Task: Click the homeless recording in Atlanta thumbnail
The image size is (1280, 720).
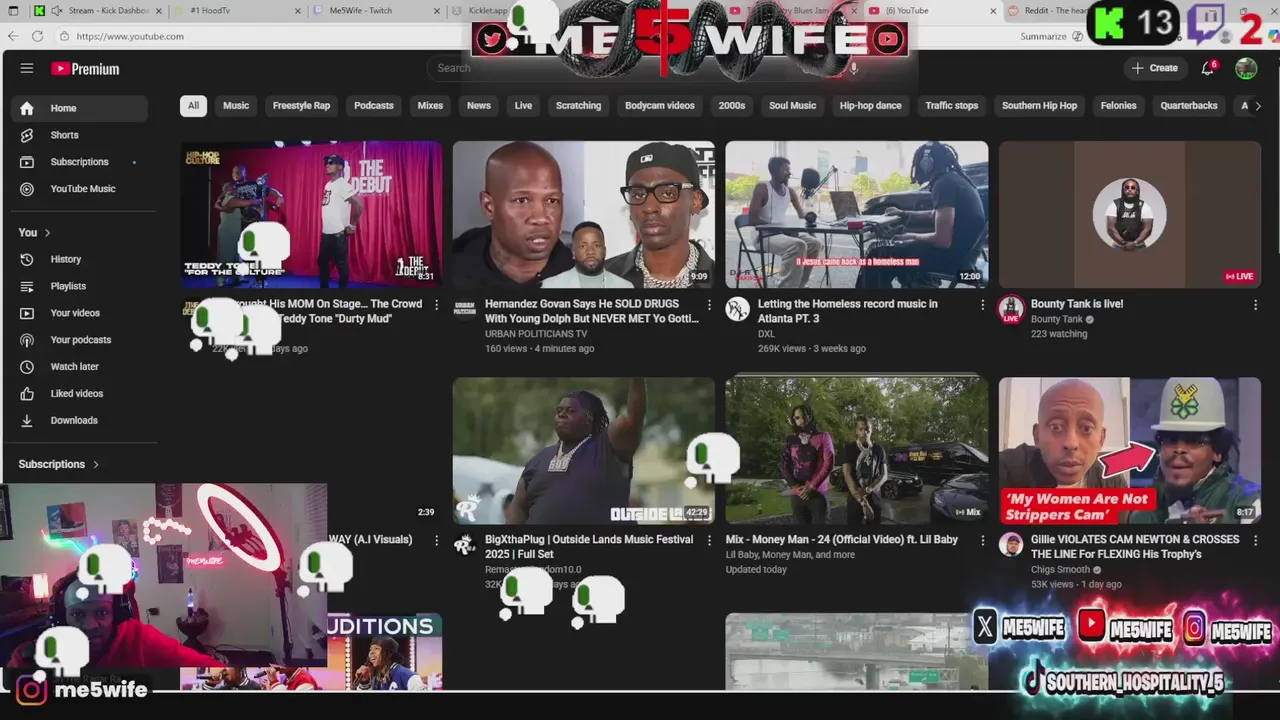Action: click(x=857, y=214)
